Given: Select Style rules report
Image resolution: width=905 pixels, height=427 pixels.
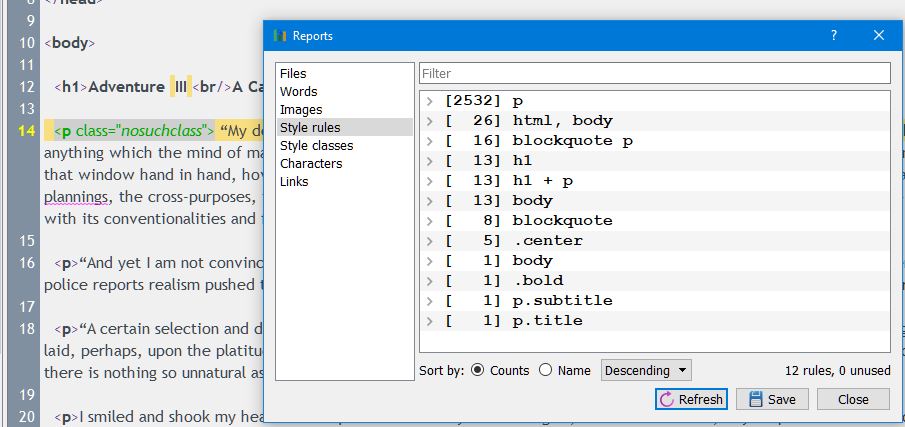Looking at the screenshot, I should pyautogui.click(x=345, y=127).
